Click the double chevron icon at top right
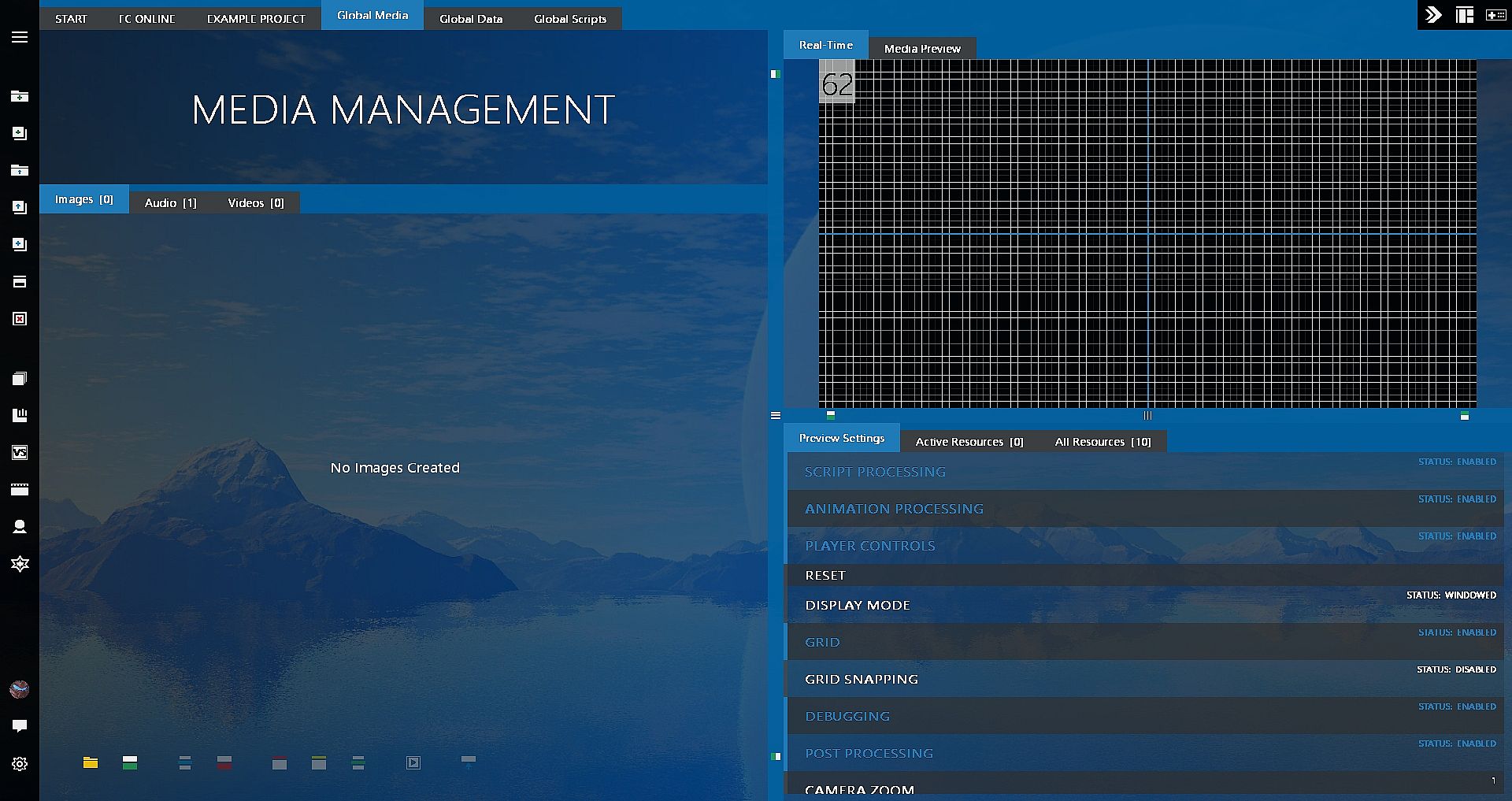Viewport: 1512px width, 801px height. [1433, 15]
